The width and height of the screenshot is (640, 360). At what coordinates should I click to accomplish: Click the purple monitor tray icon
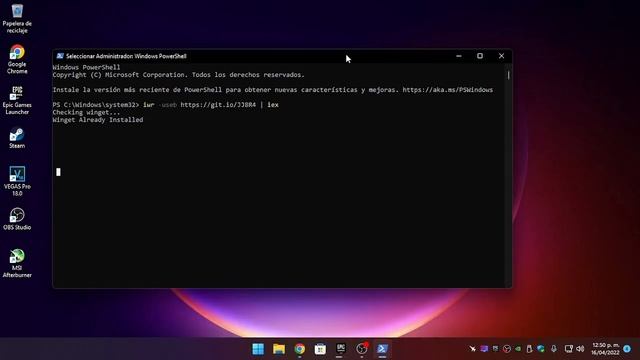click(x=484, y=349)
